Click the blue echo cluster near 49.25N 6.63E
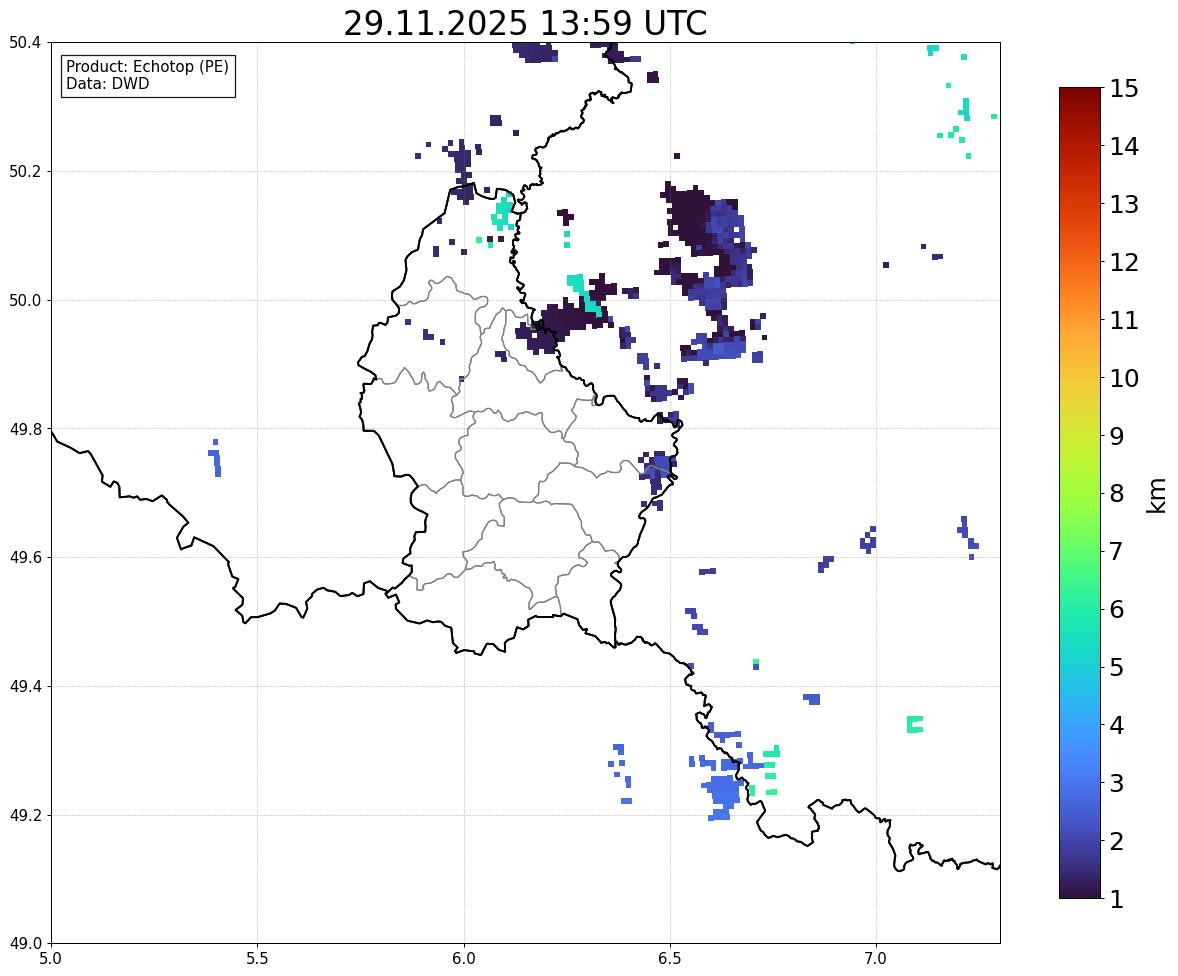This screenshot has width=1178, height=976. click(x=723, y=791)
